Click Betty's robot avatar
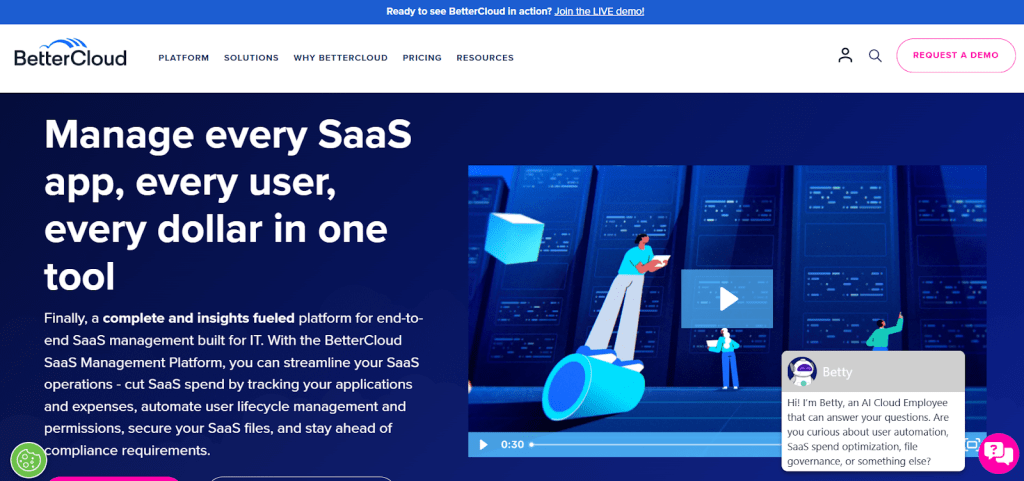This screenshot has height=481, width=1024. [x=802, y=372]
